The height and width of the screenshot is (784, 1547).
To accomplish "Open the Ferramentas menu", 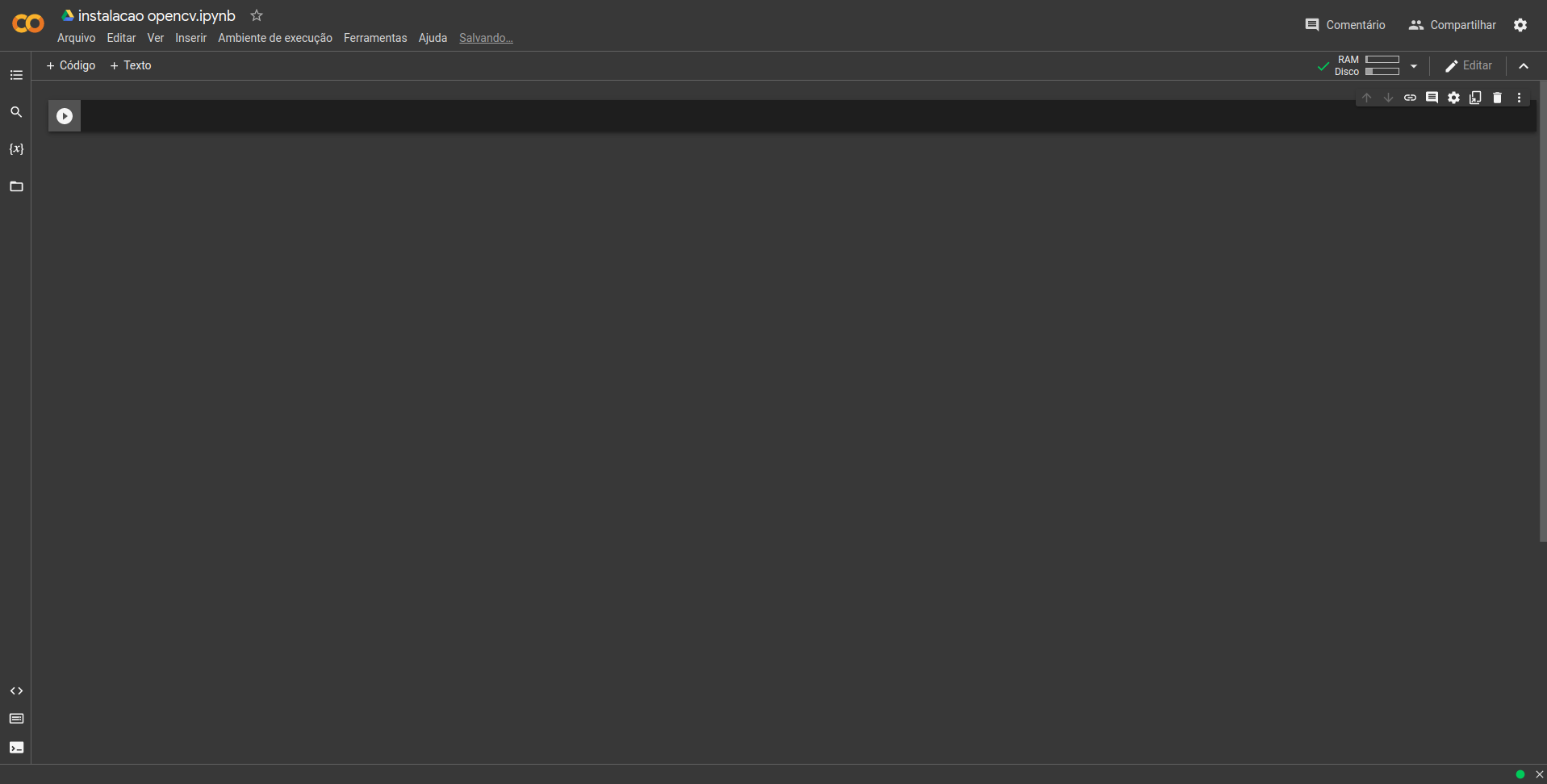I will click(375, 38).
